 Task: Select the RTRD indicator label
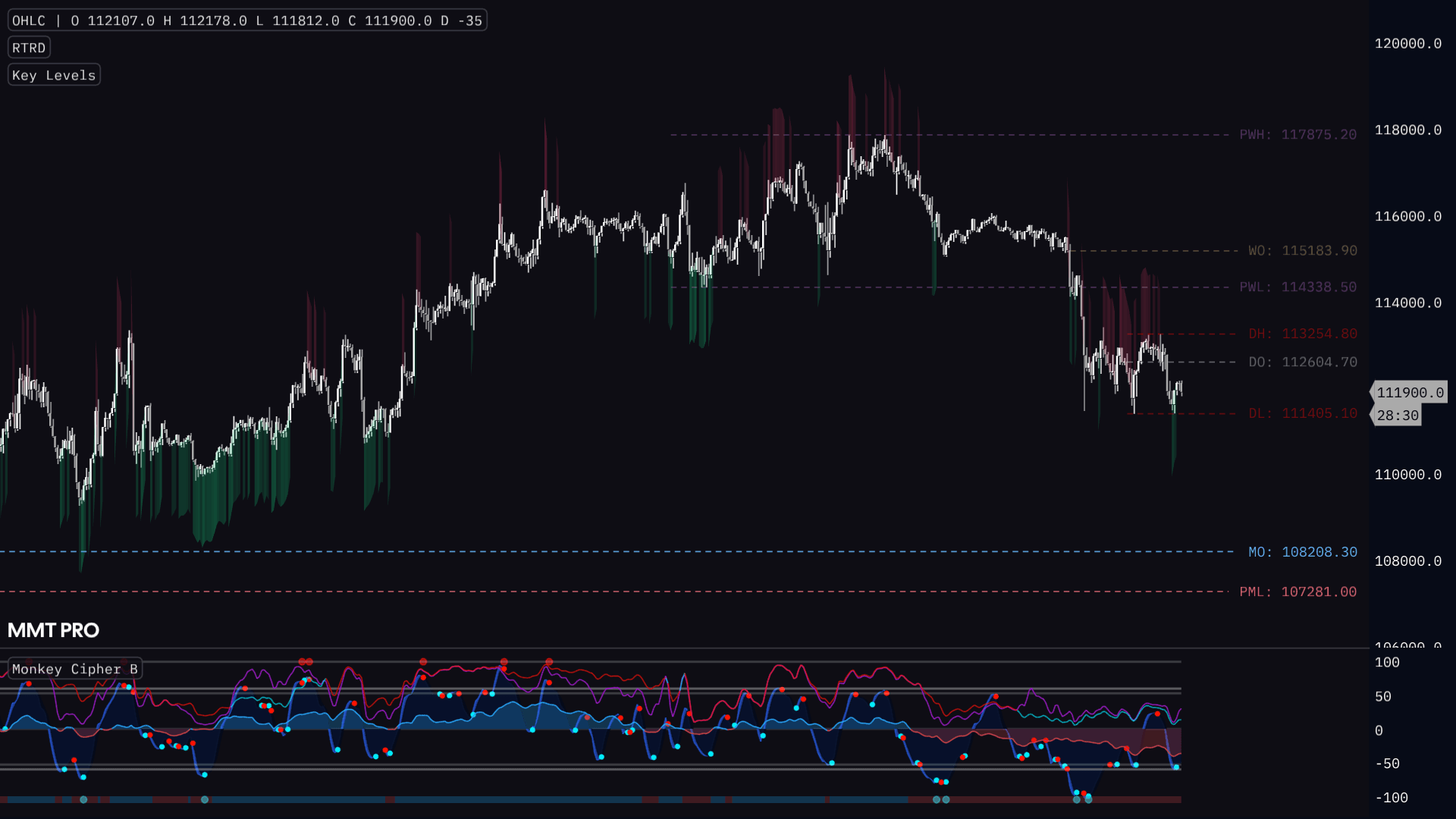tap(29, 48)
